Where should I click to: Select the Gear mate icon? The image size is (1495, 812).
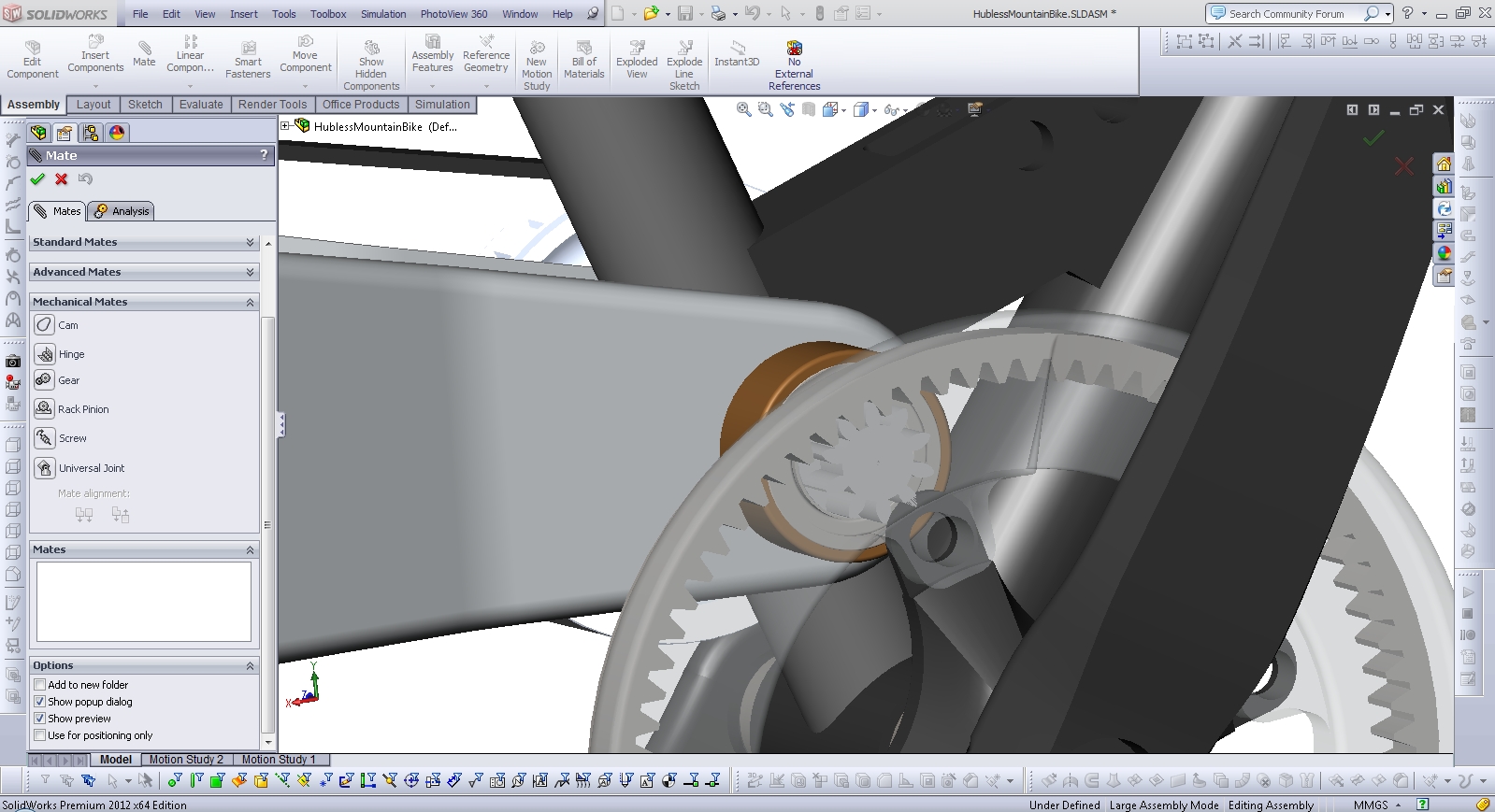point(44,380)
